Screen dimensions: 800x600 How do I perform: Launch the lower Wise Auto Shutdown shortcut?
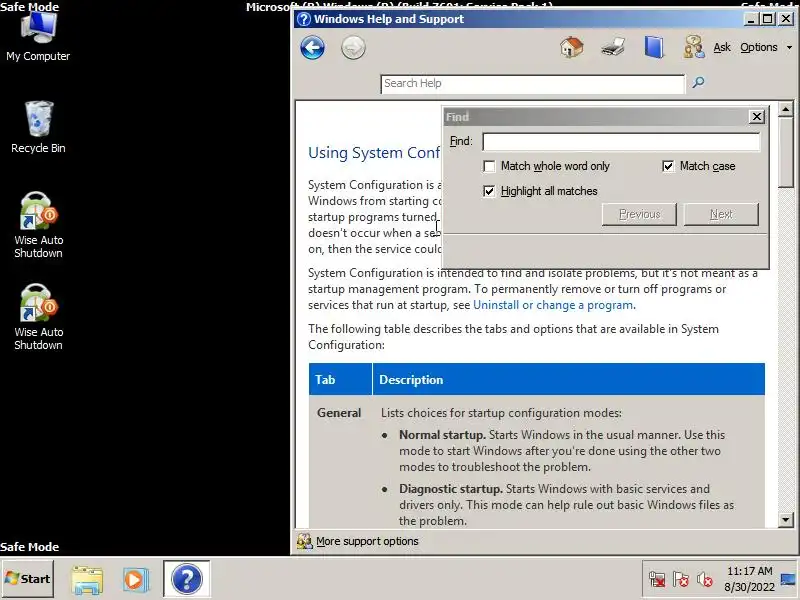pyautogui.click(x=38, y=317)
